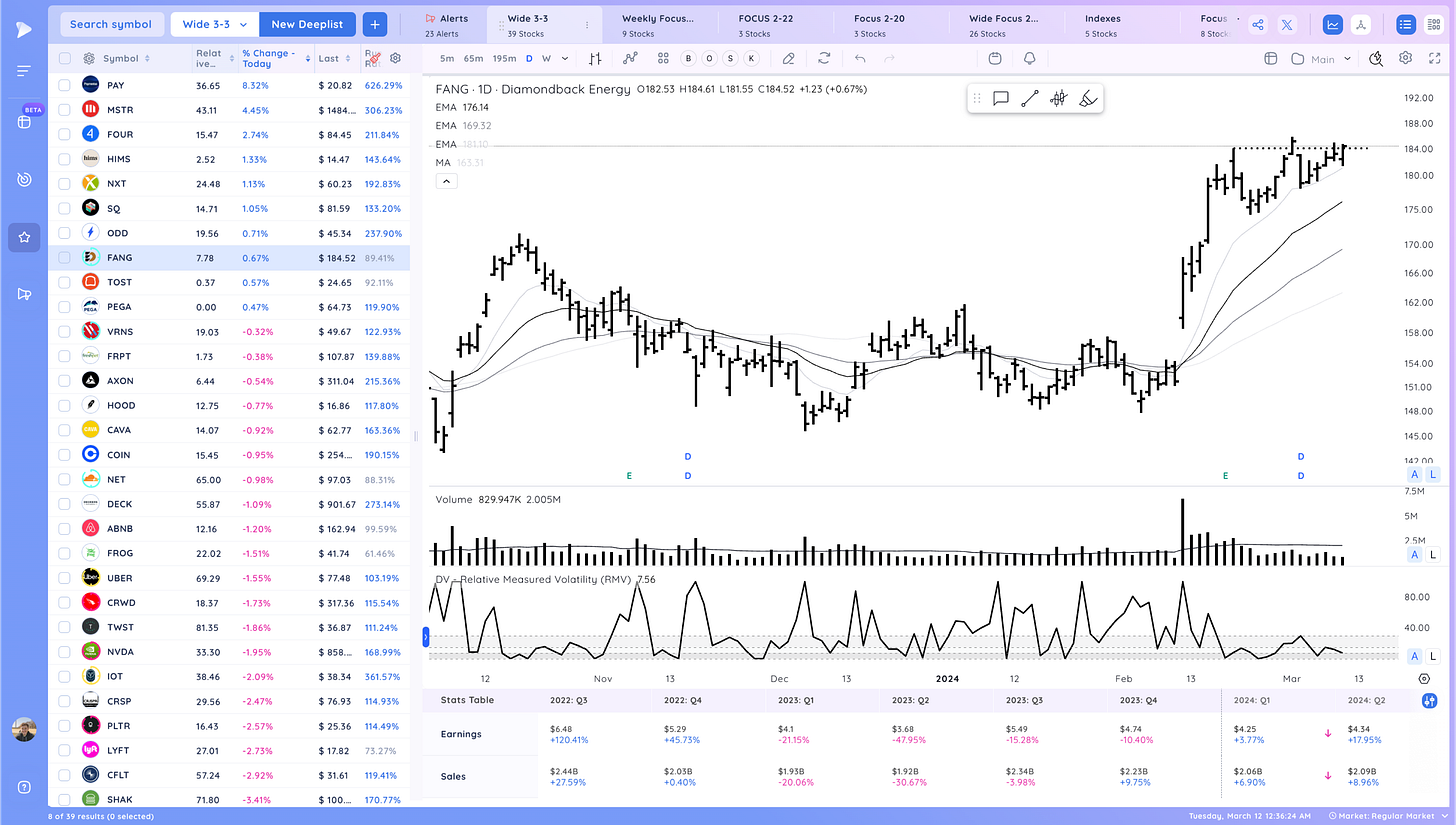Viewport: 1456px width, 825px height.
Task: Check the COIN row checkbox
Action: [x=64, y=455]
